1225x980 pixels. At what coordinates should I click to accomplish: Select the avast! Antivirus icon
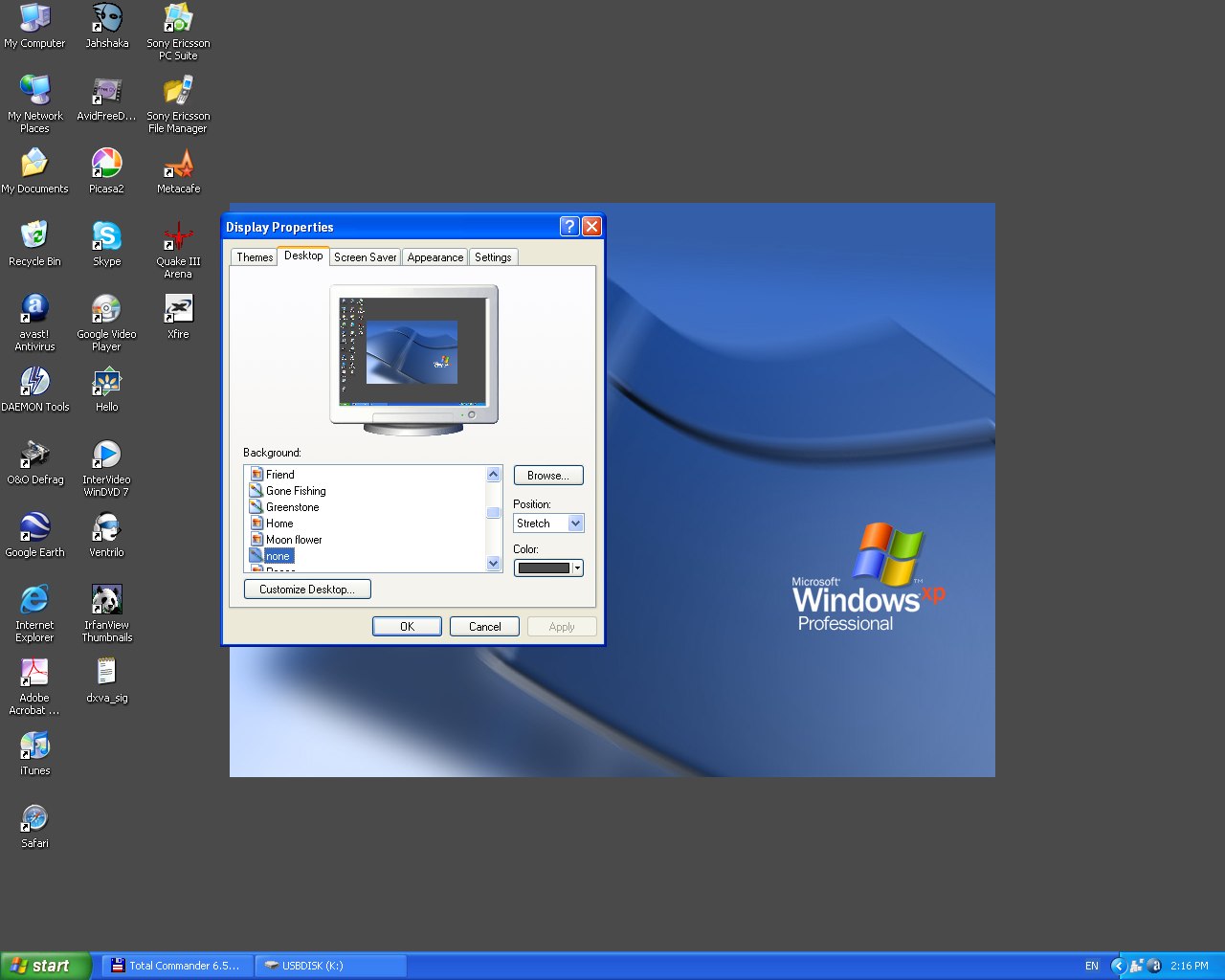point(34,323)
